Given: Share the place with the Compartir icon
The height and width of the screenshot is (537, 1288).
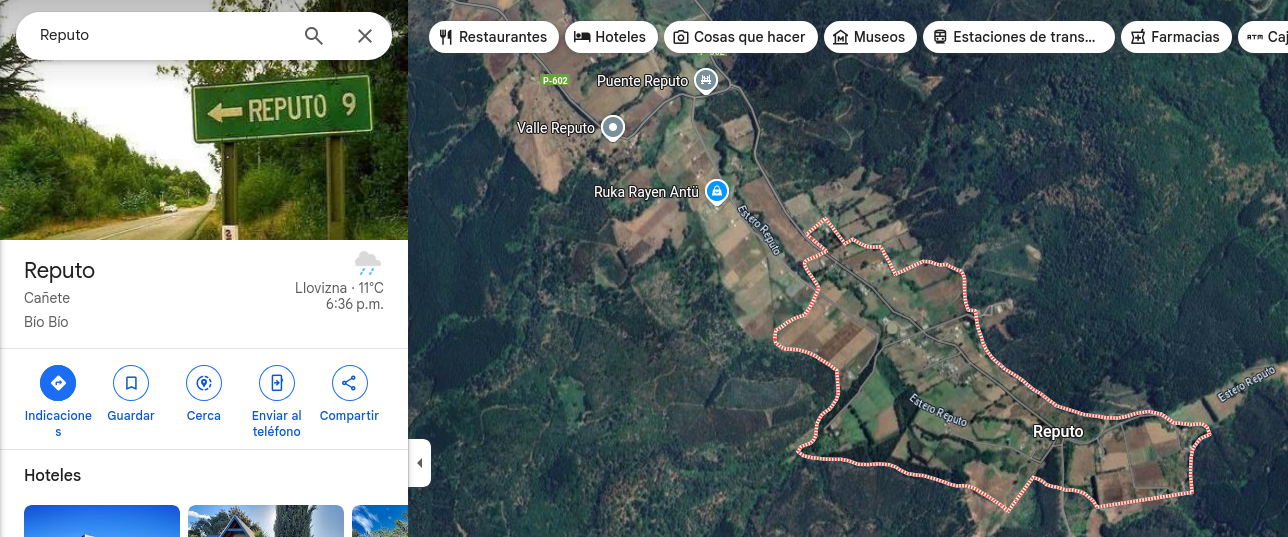Looking at the screenshot, I should (x=349, y=383).
